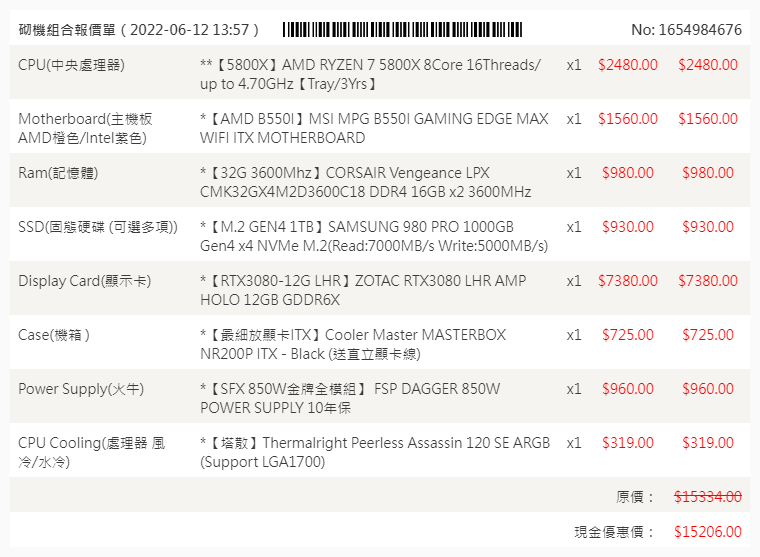Click the 原價 label
The image size is (760, 557).
[635, 497]
